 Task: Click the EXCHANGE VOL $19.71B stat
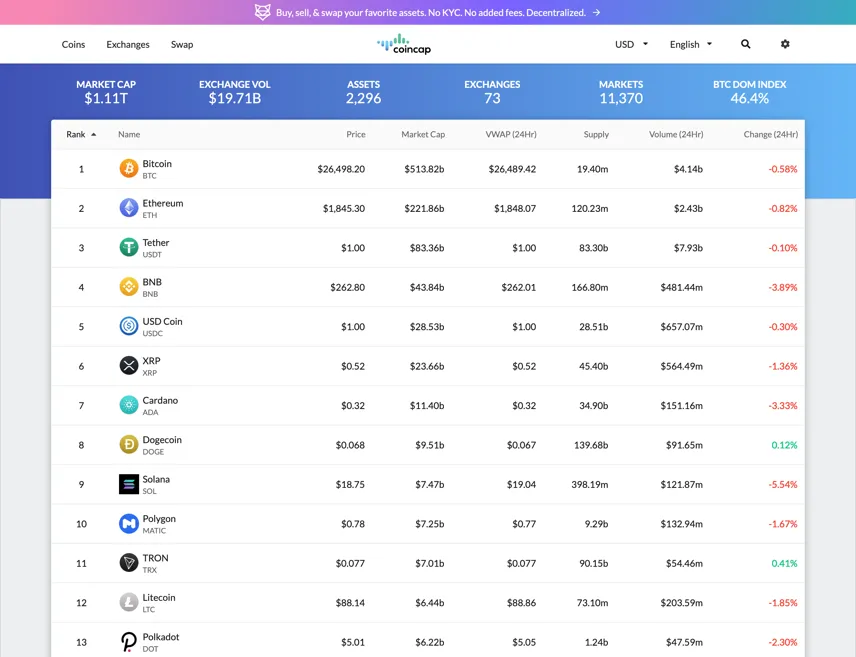coord(235,92)
